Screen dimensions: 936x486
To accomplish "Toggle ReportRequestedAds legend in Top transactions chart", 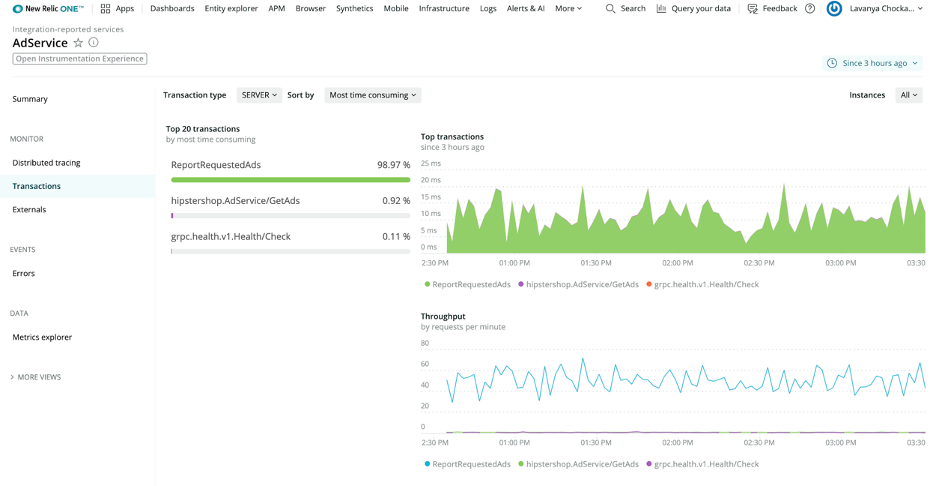I will coord(467,284).
